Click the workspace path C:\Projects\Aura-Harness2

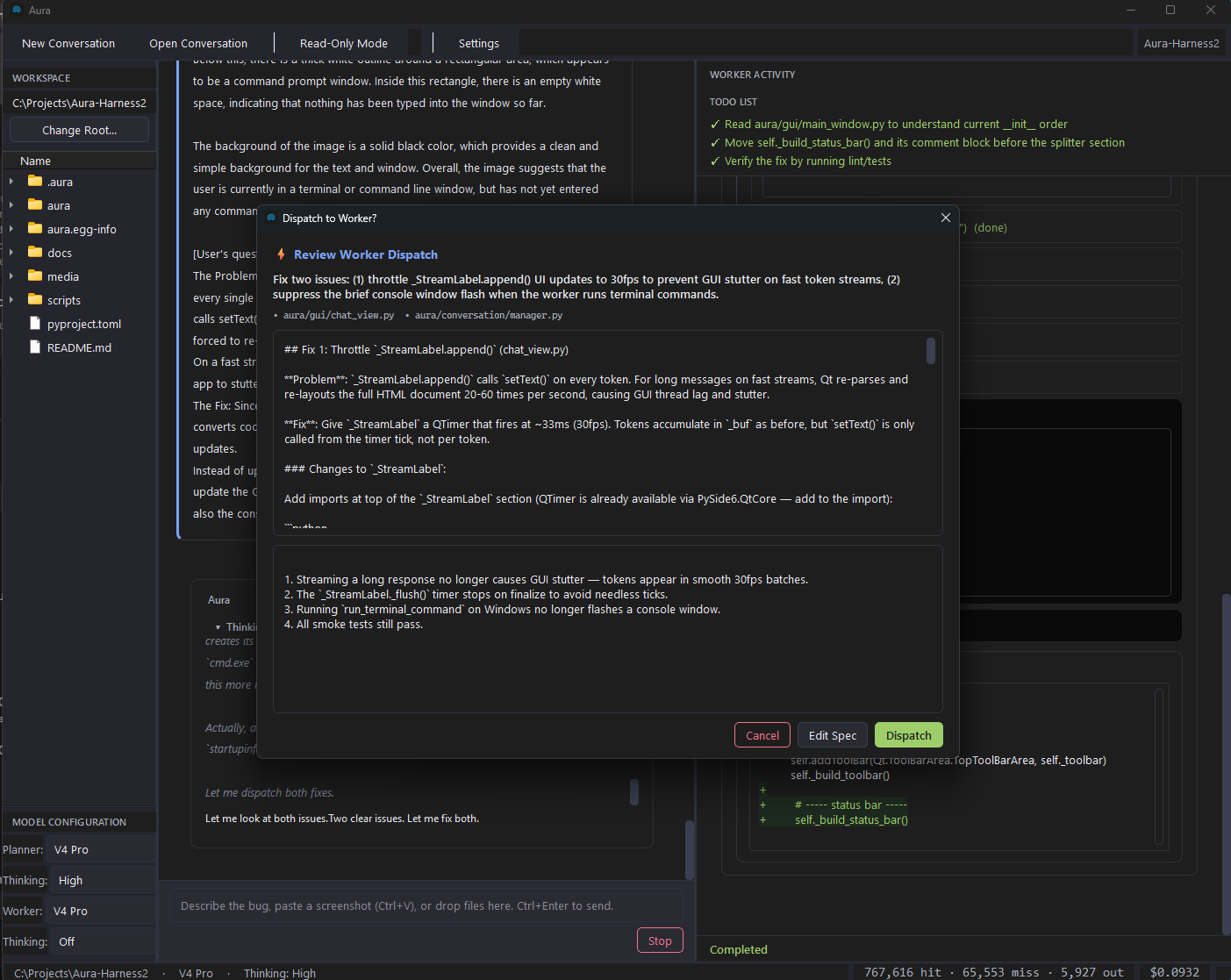coord(79,103)
